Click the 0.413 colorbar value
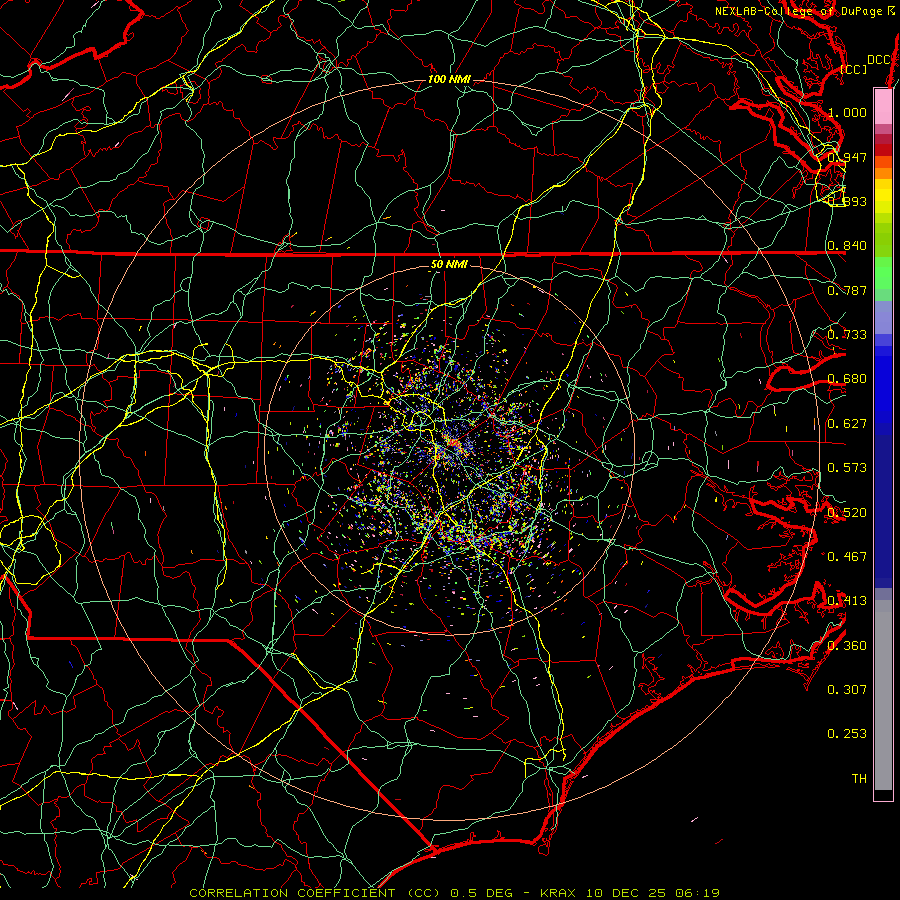Screen dimensions: 900x900 tap(847, 600)
